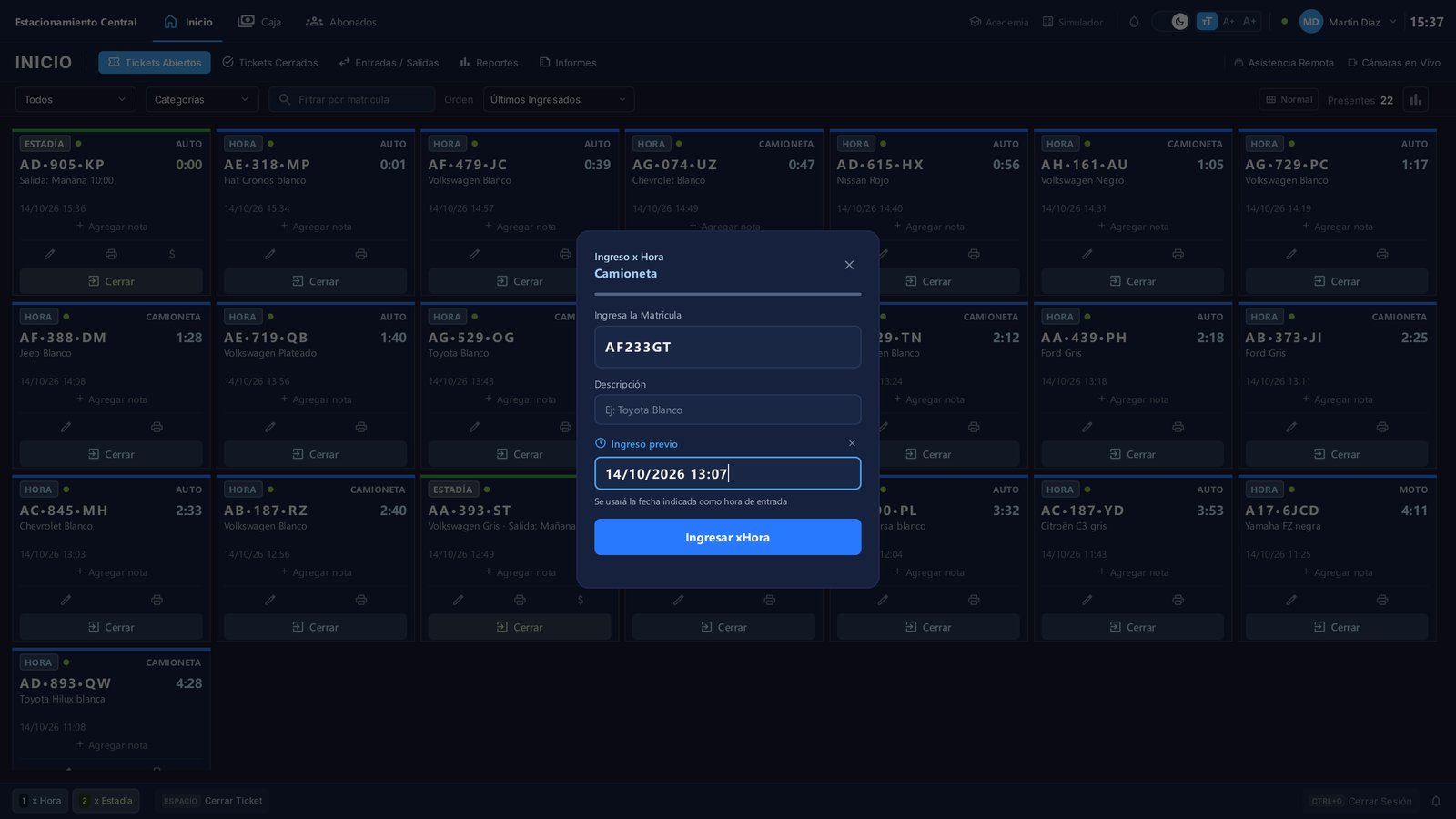Print the AG•729•PC ticket
The height and width of the screenshot is (819, 1456).
(x=1382, y=254)
